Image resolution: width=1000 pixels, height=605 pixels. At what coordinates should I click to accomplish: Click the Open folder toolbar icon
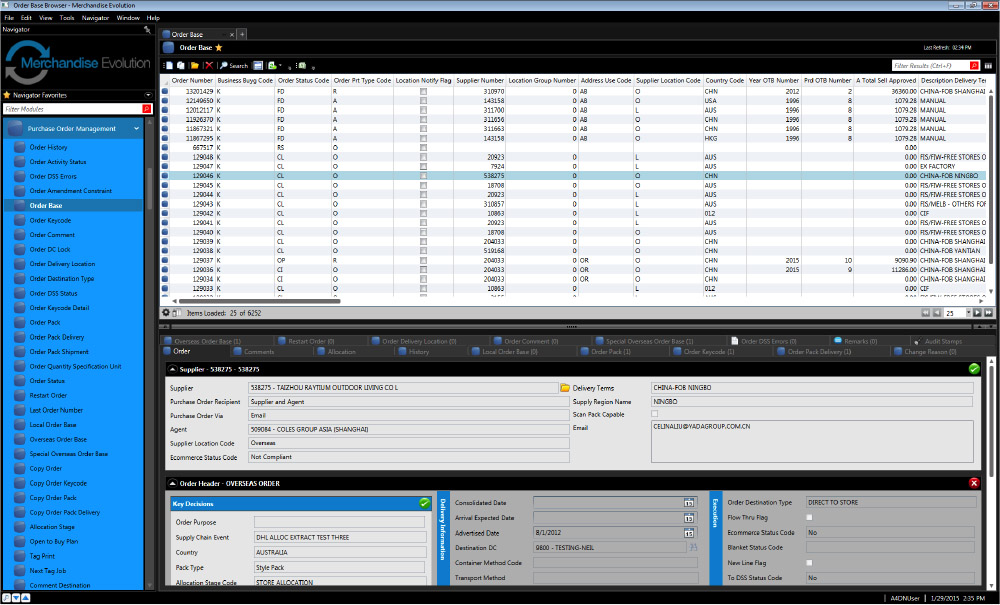(195, 66)
